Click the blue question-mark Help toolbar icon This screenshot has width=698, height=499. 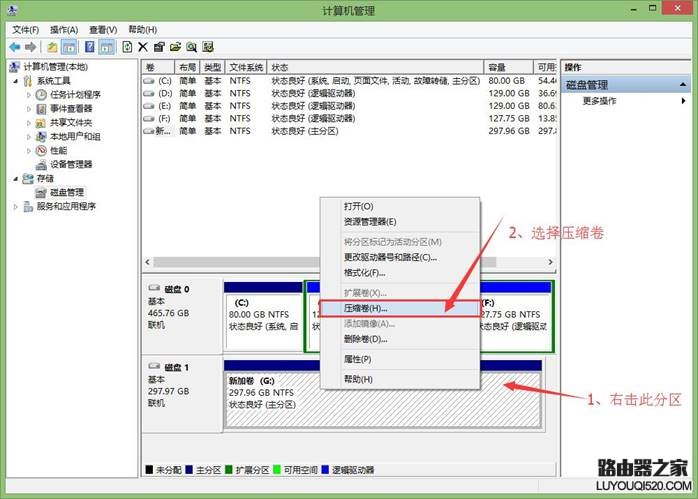89,47
